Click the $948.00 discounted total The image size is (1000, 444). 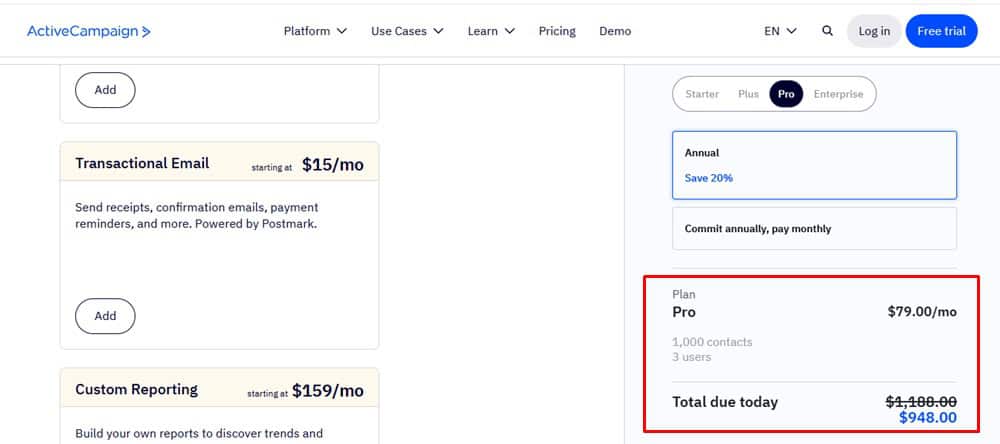tap(928, 418)
